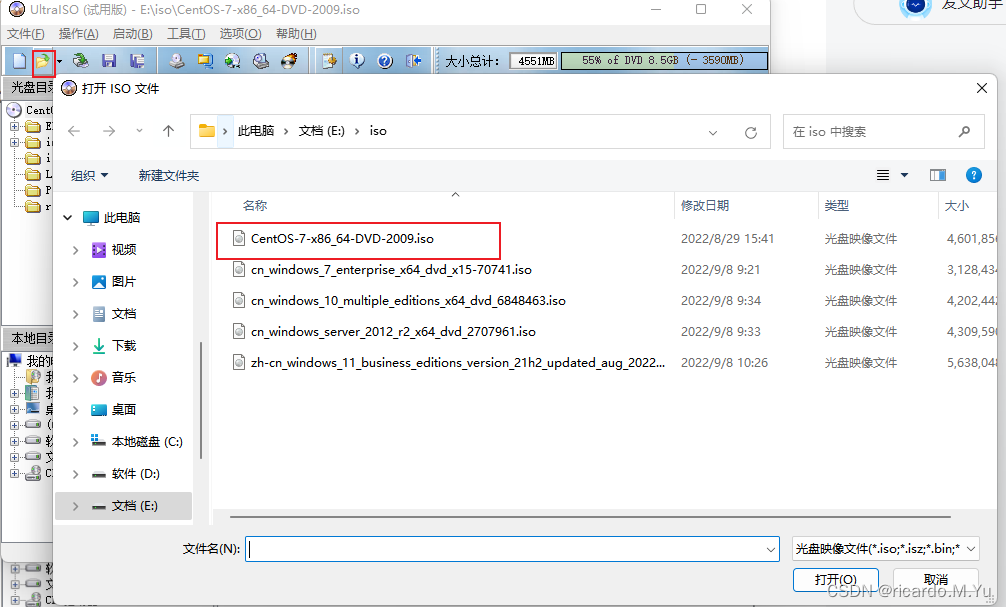Create a new ISO with the New toolbar icon
This screenshot has height=607, width=1006.
click(x=19, y=61)
